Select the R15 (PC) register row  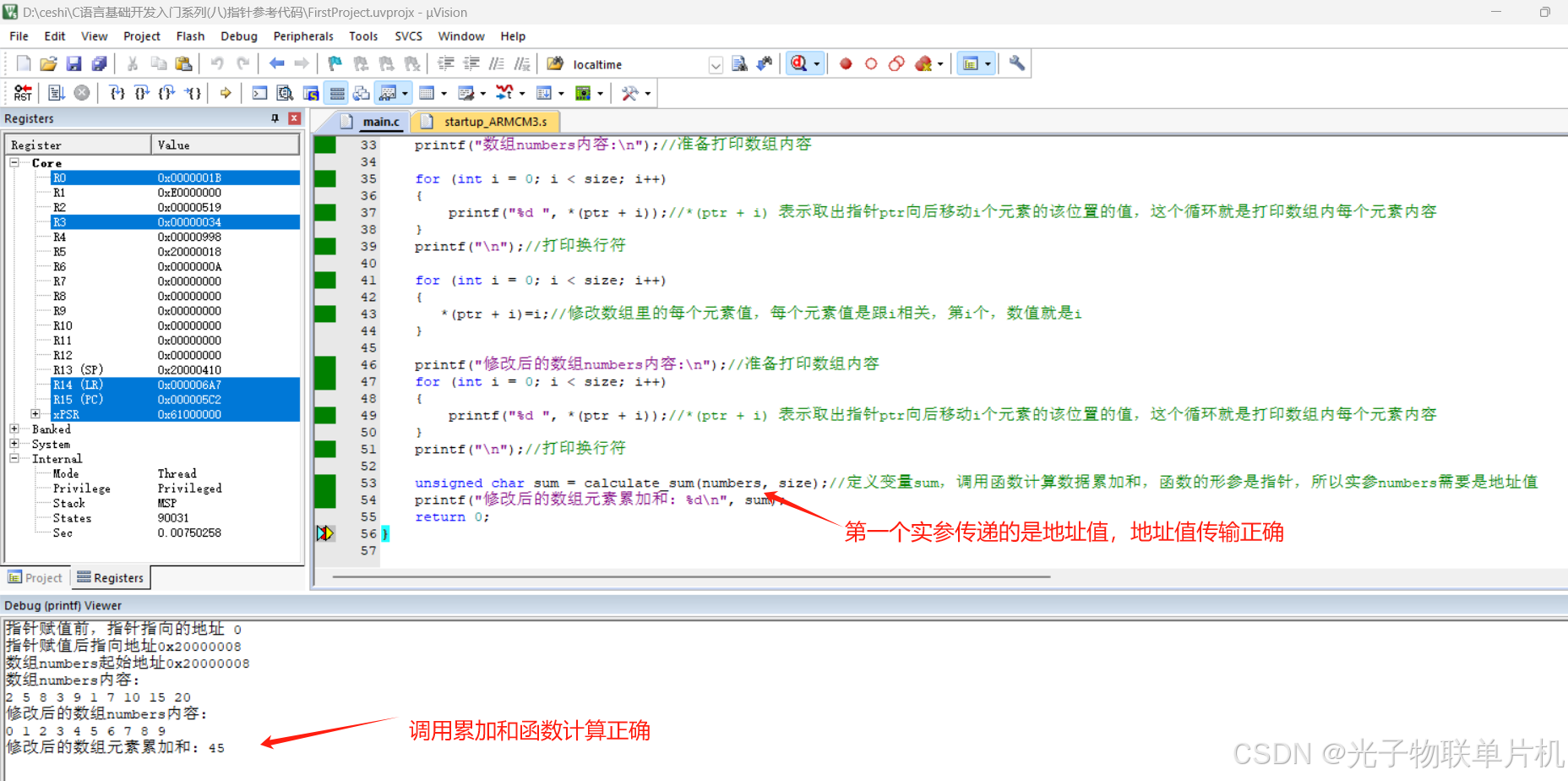(176, 399)
